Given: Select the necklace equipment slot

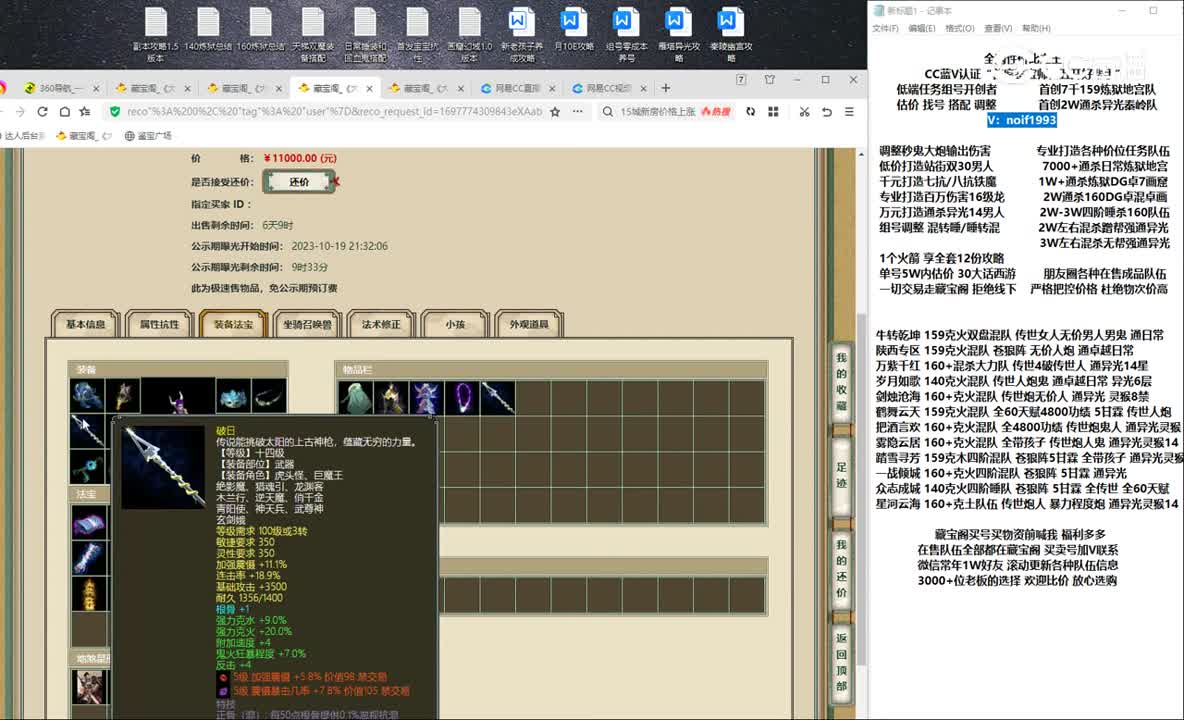Looking at the screenshot, I should click(268, 396).
